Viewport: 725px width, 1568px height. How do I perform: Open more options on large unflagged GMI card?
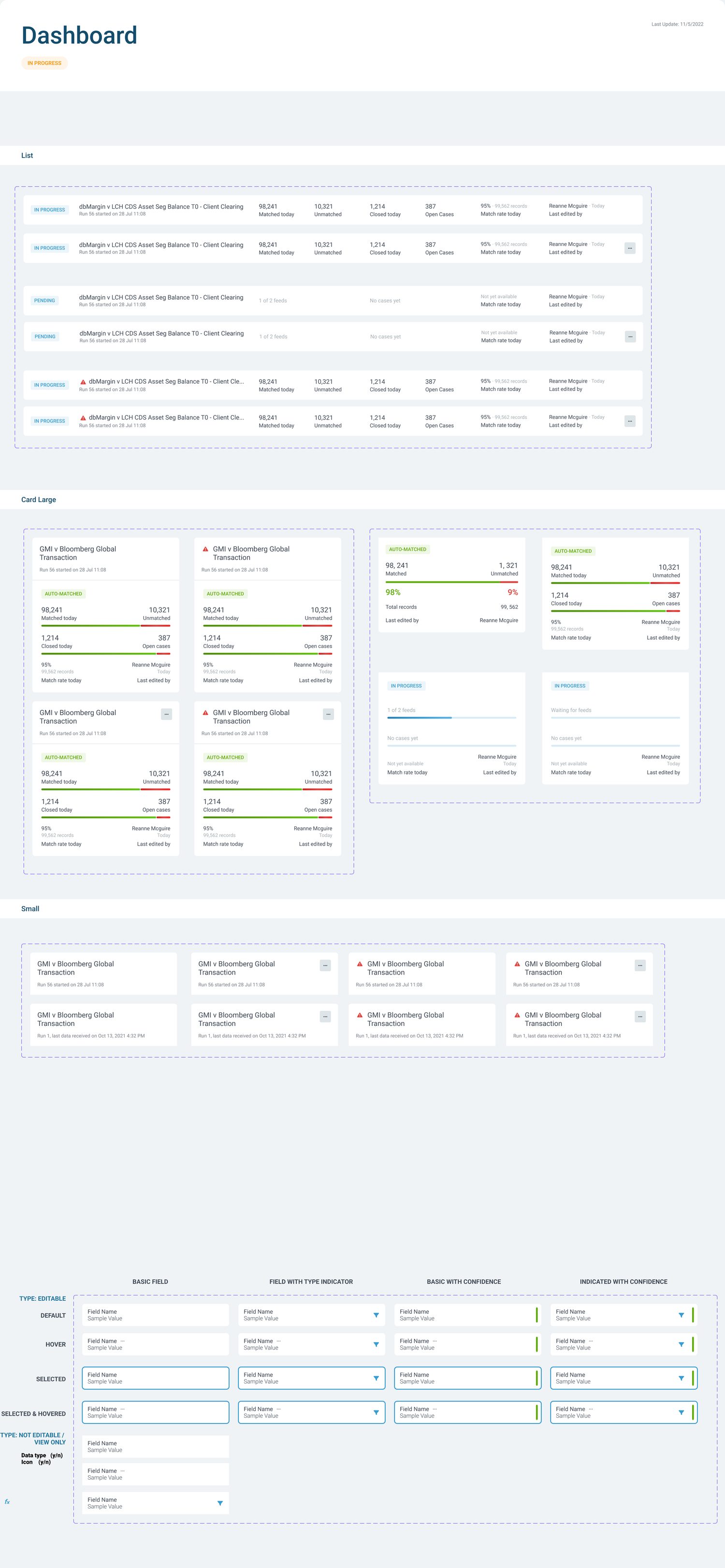pos(166,714)
